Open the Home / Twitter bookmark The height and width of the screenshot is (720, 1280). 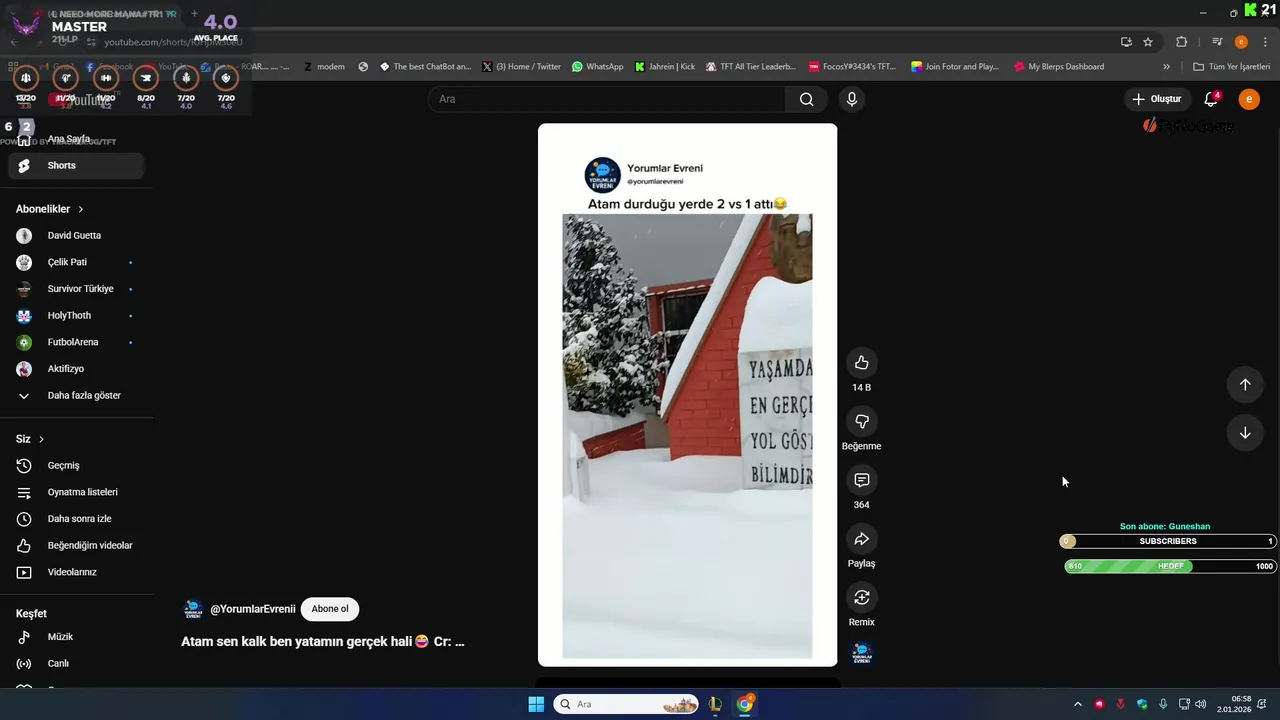[521, 67]
